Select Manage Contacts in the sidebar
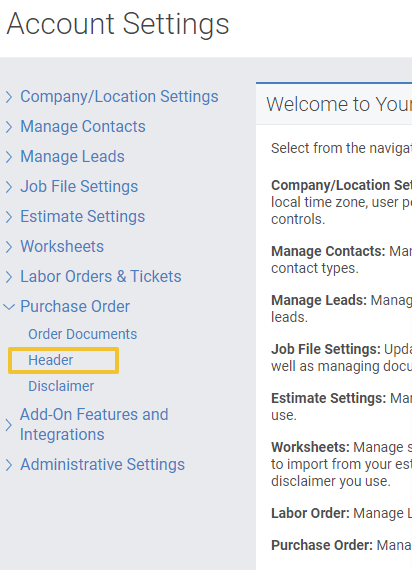This screenshot has height=570, width=412. (83, 127)
